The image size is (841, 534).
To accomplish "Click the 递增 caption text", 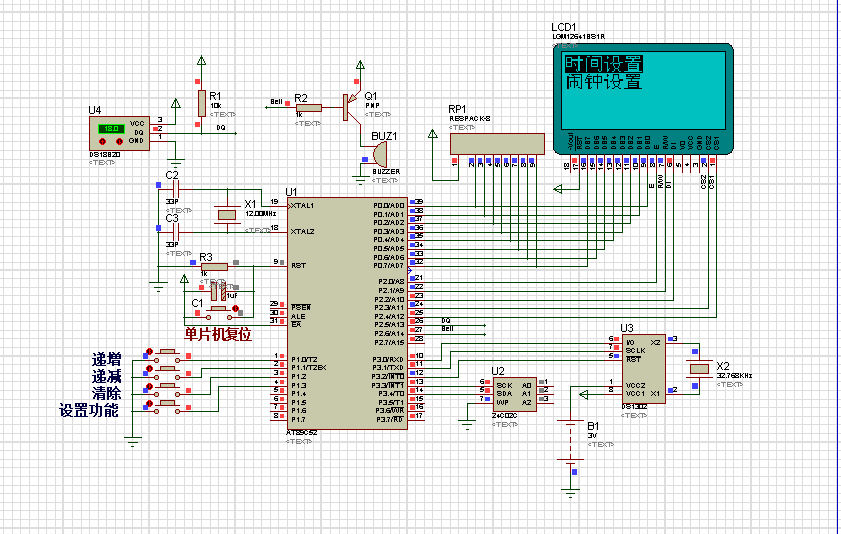I will [x=106, y=360].
